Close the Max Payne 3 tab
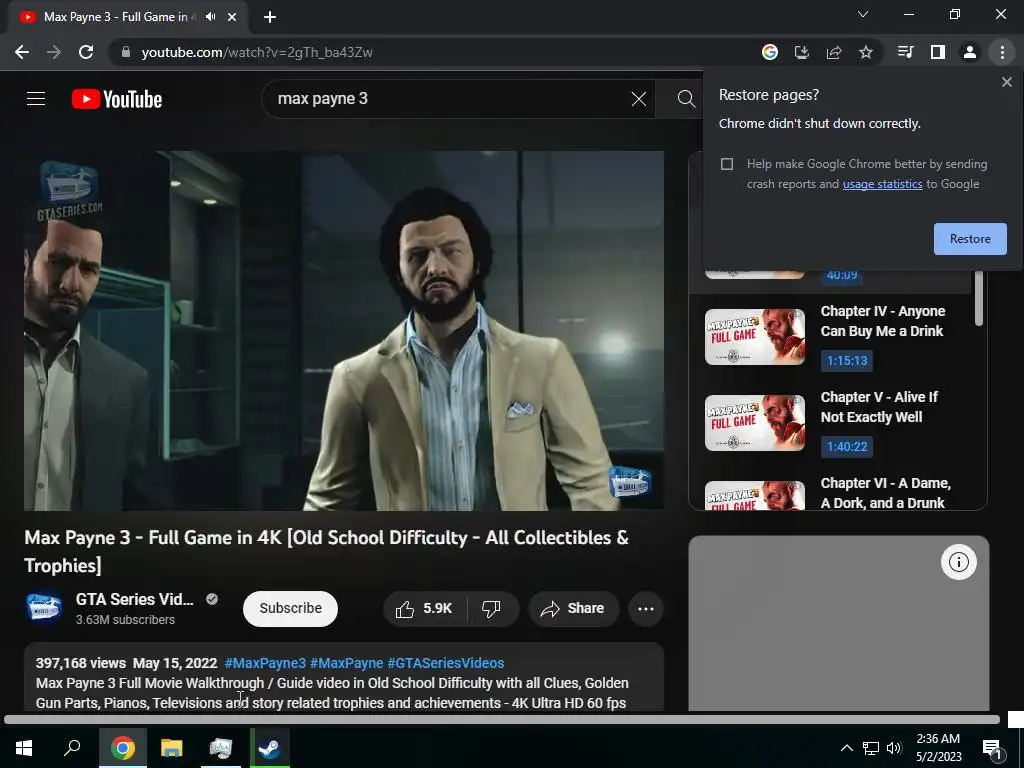Screen dimensions: 1024x768 pos(232,17)
